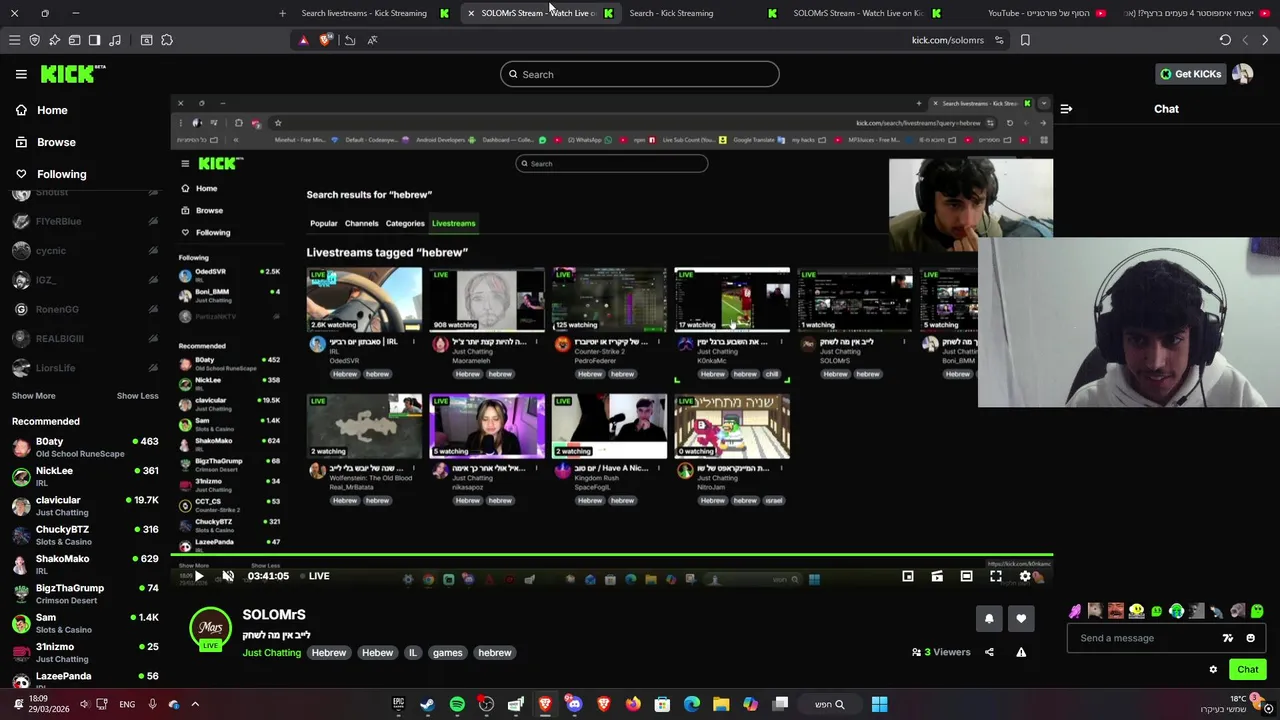Open Firefox from the taskbar

click(x=633, y=704)
